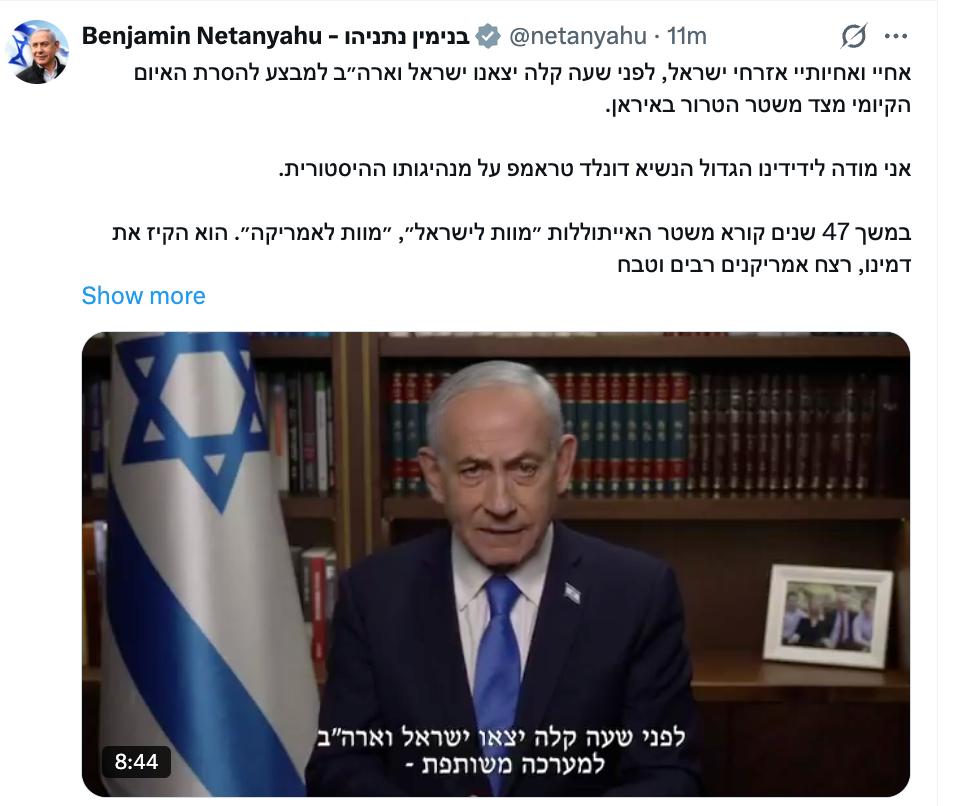Click the lapel pin on the suit
974x806 pixels.
point(572,592)
